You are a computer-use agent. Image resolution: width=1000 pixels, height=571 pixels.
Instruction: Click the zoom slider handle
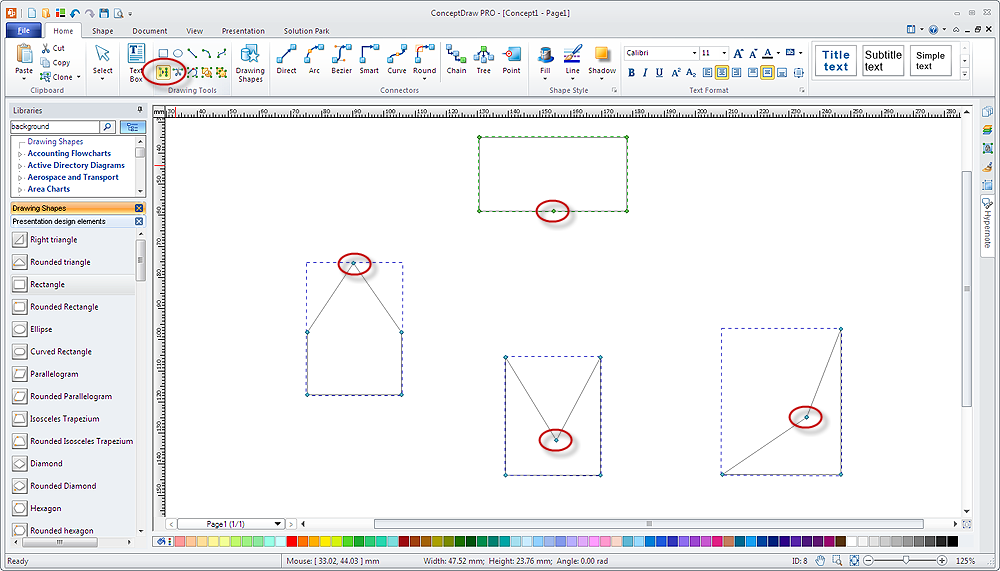coord(906,560)
